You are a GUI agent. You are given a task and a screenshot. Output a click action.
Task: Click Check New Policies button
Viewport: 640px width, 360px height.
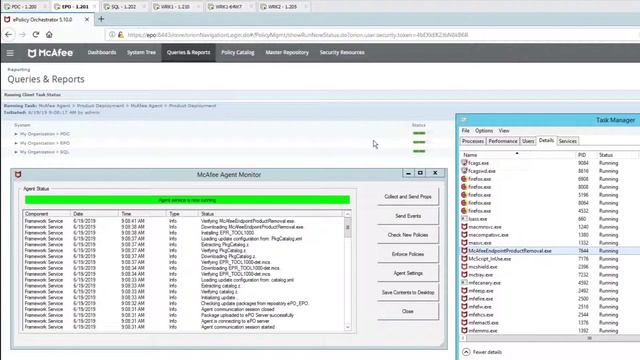(408, 235)
